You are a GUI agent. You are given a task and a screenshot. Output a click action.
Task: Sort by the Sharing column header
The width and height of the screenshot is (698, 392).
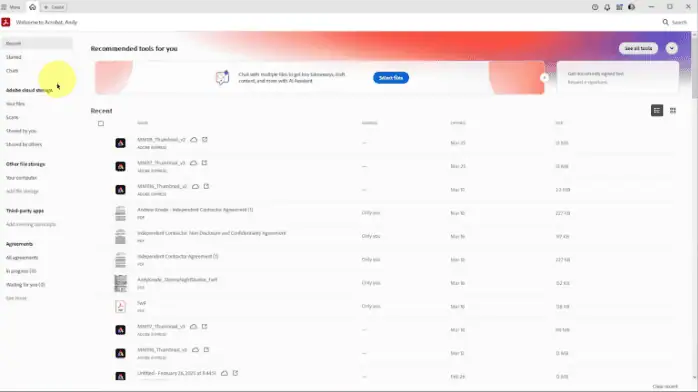pyautogui.click(x=369, y=123)
